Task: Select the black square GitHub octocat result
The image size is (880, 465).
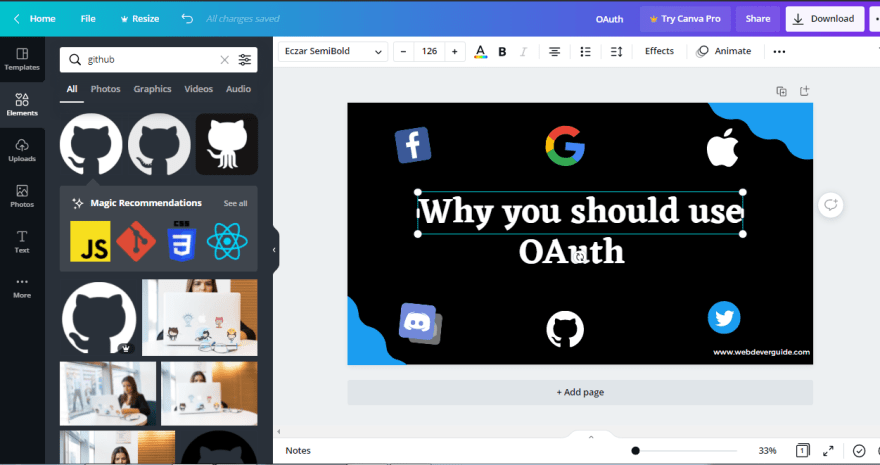Action: coord(227,144)
